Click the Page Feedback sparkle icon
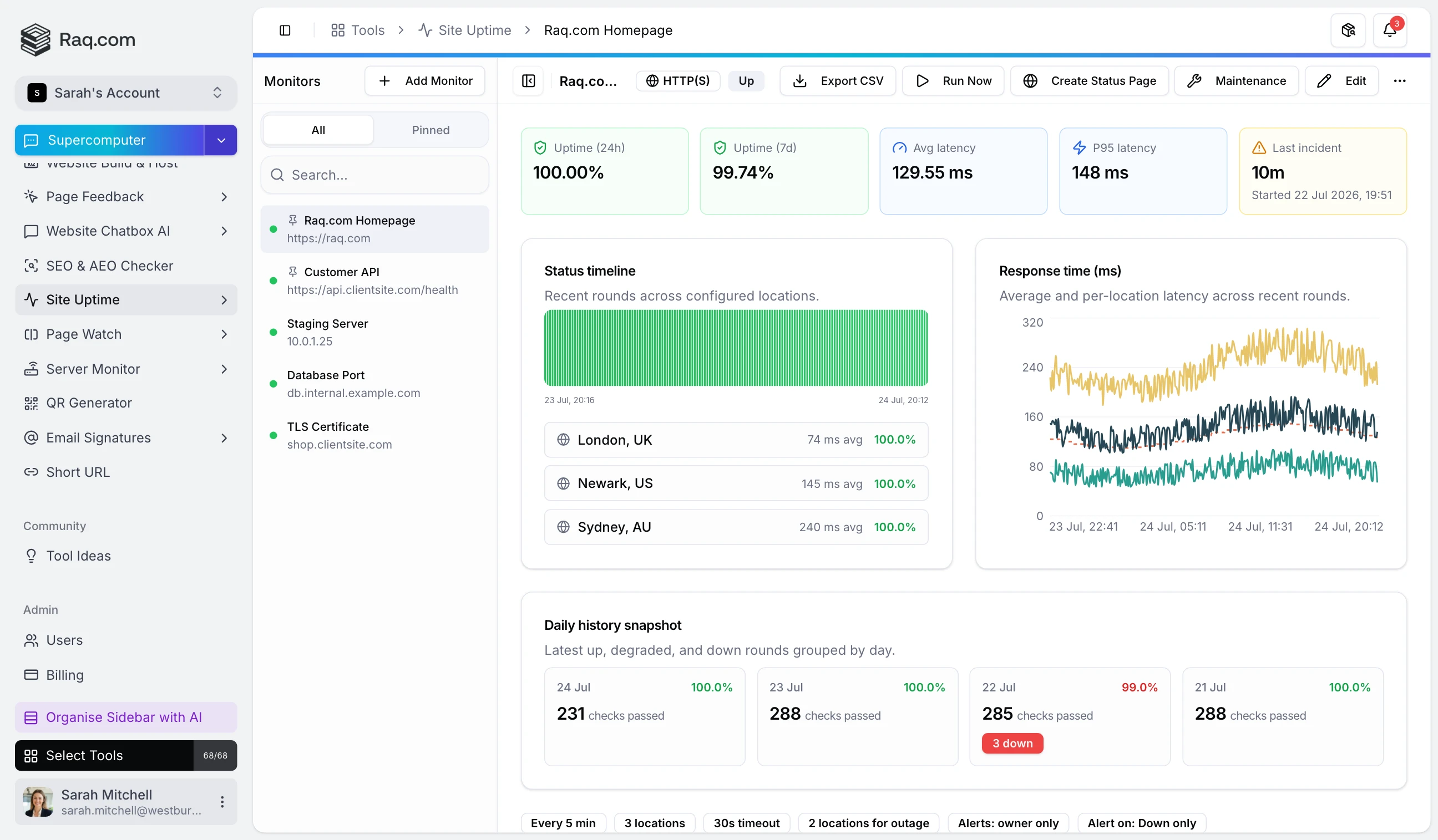The image size is (1438, 840). click(31, 197)
